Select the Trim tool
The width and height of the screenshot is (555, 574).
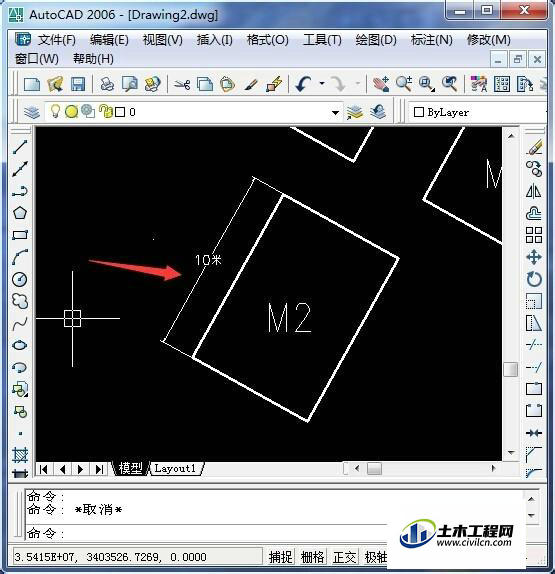[x=534, y=345]
